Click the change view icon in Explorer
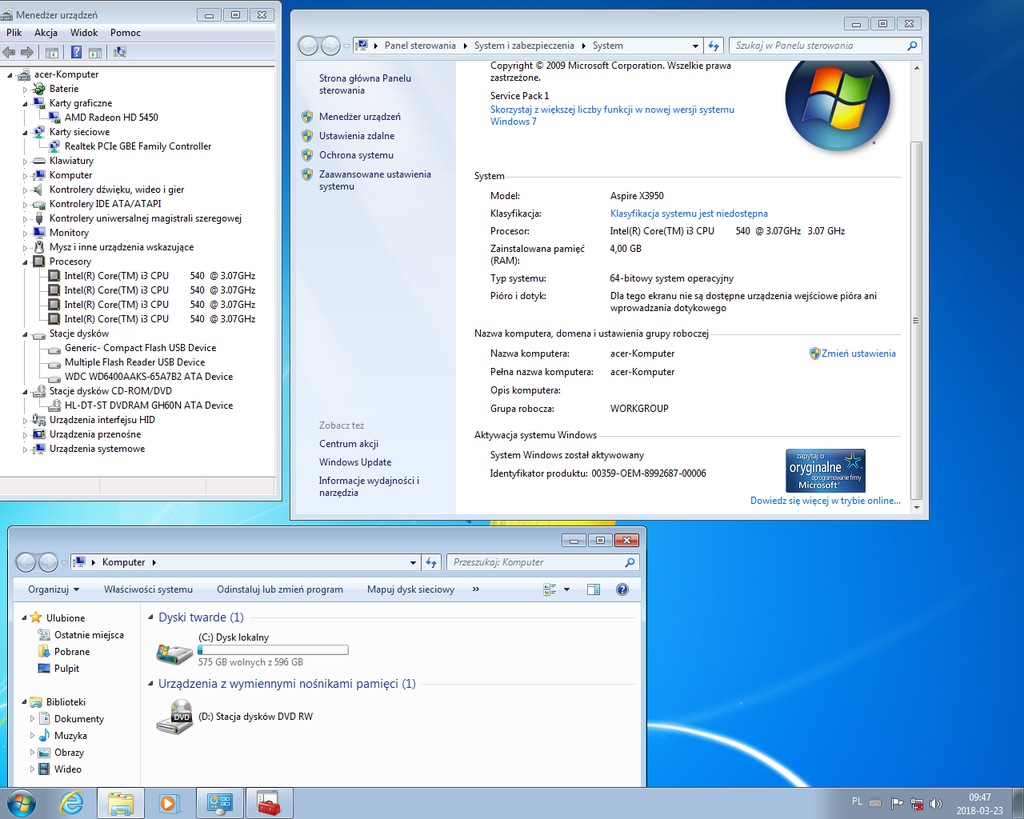The height and width of the screenshot is (819, 1024). coord(550,590)
